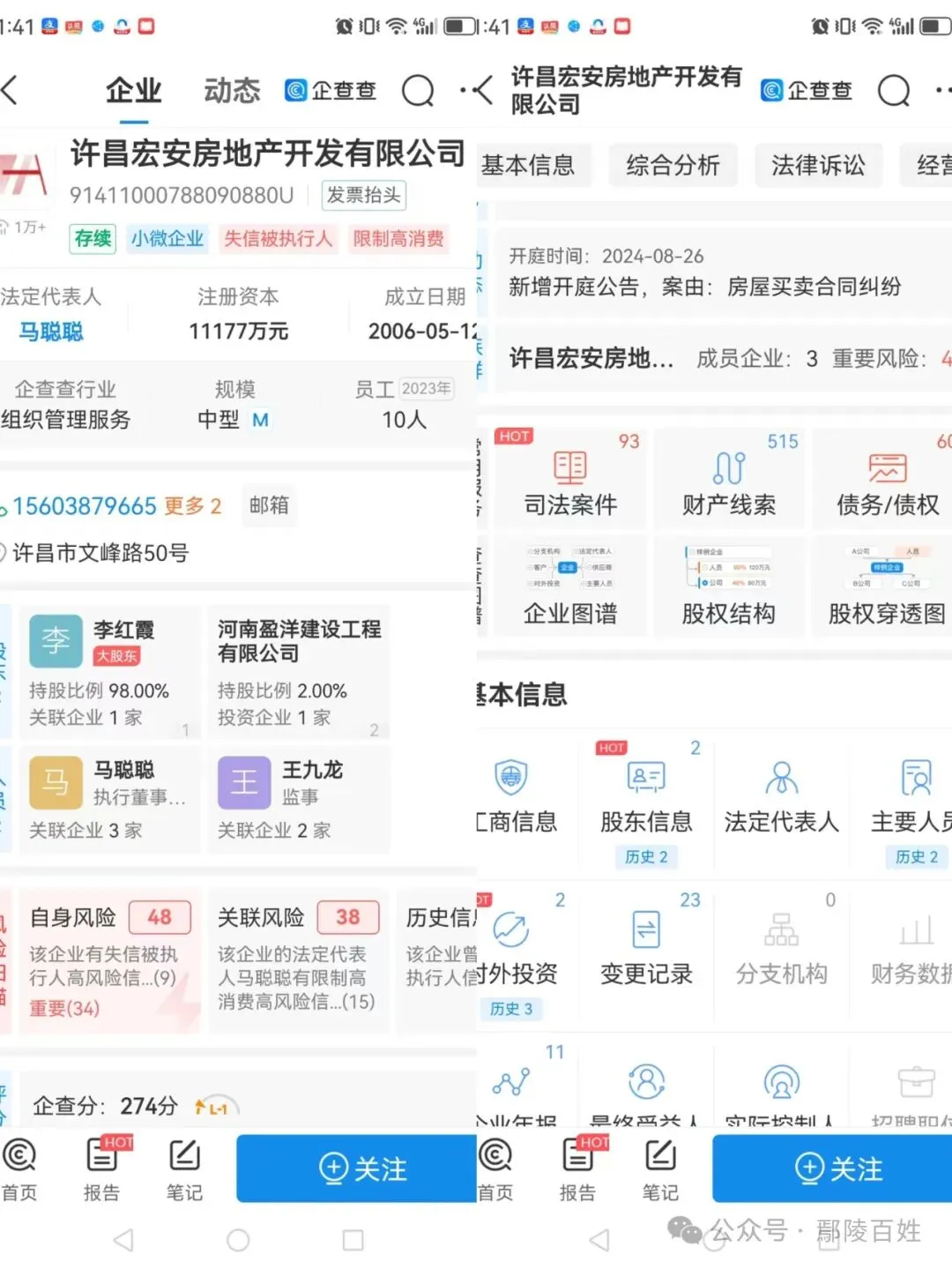The image size is (952, 1269).
Task: Tap 发票抬头 button
Action: point(363,195)
